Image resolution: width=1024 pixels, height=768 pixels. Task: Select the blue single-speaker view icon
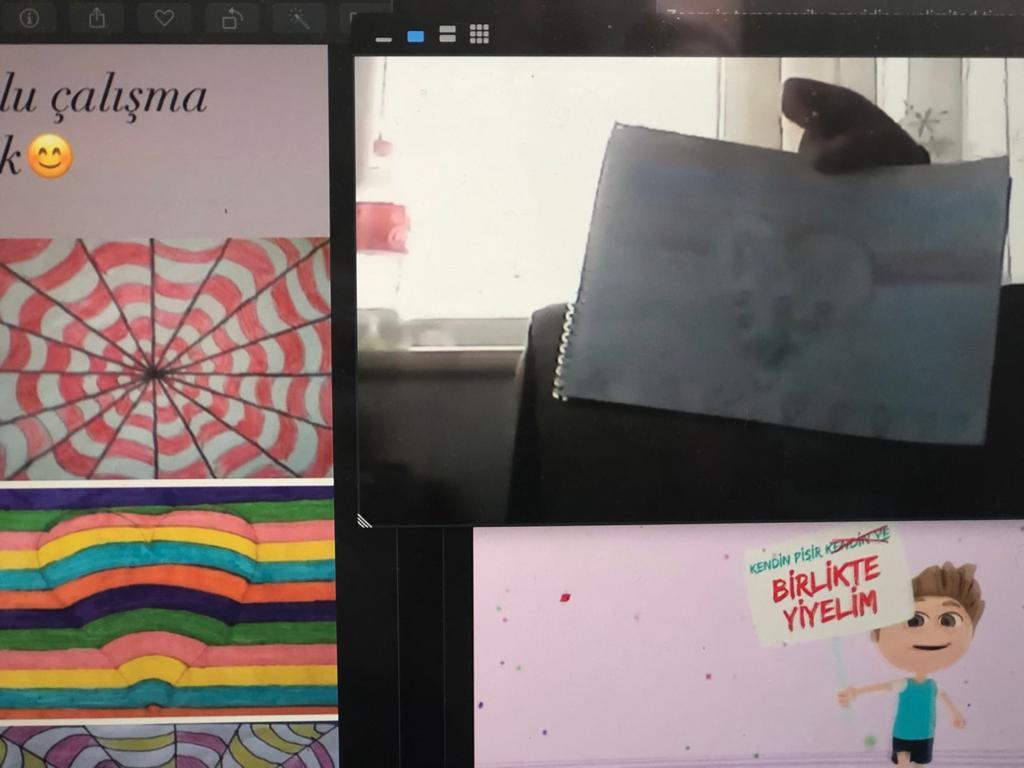pos(415,36)
